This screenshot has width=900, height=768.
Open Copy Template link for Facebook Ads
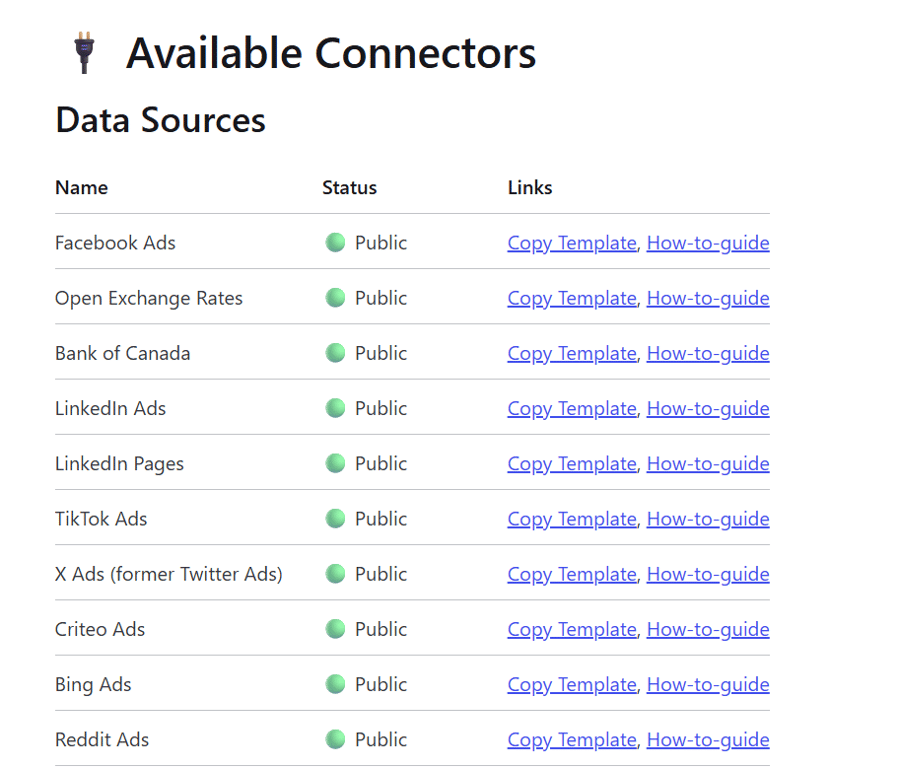[572, 243]
